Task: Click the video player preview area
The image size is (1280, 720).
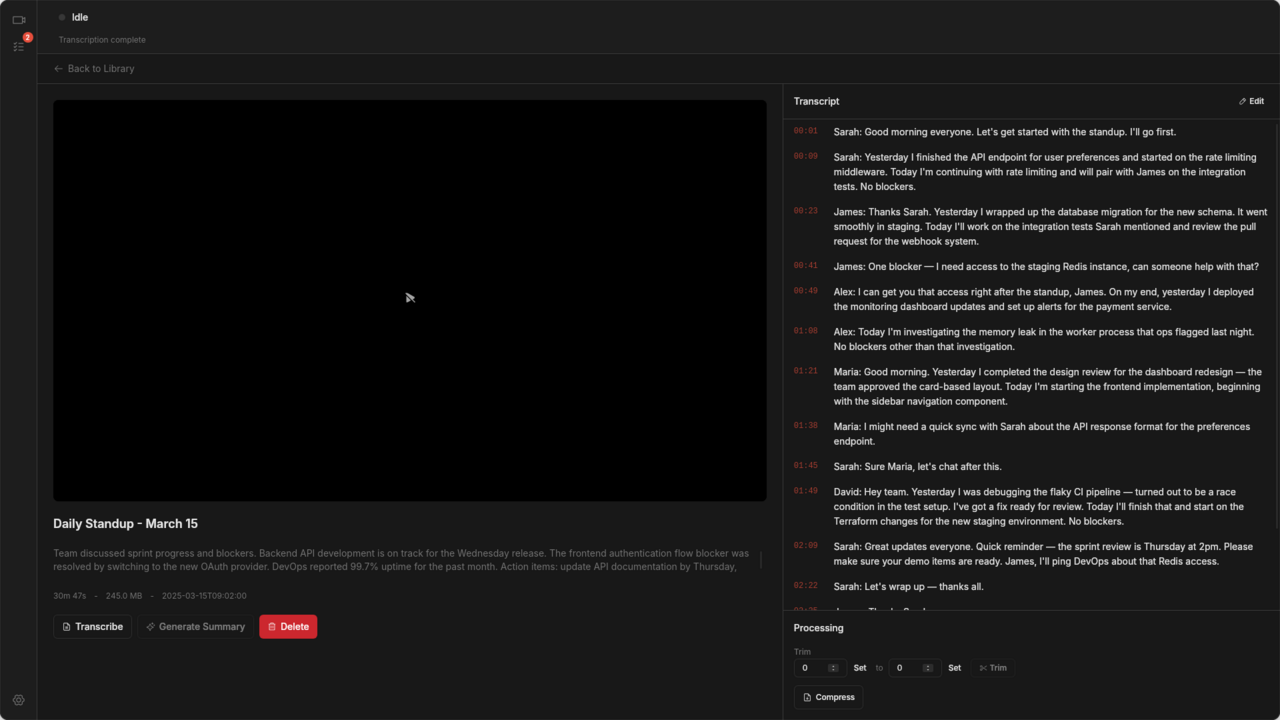Action: coord(409,298)
